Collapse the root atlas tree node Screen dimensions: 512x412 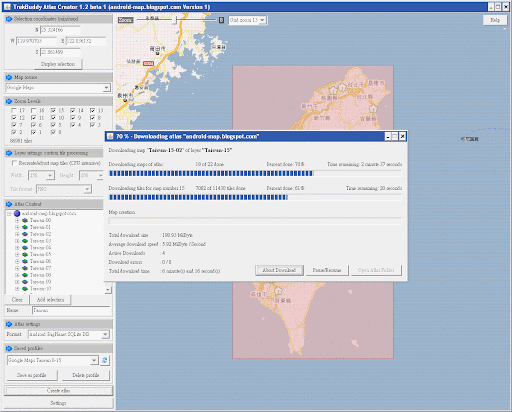[x=9, y=213]
